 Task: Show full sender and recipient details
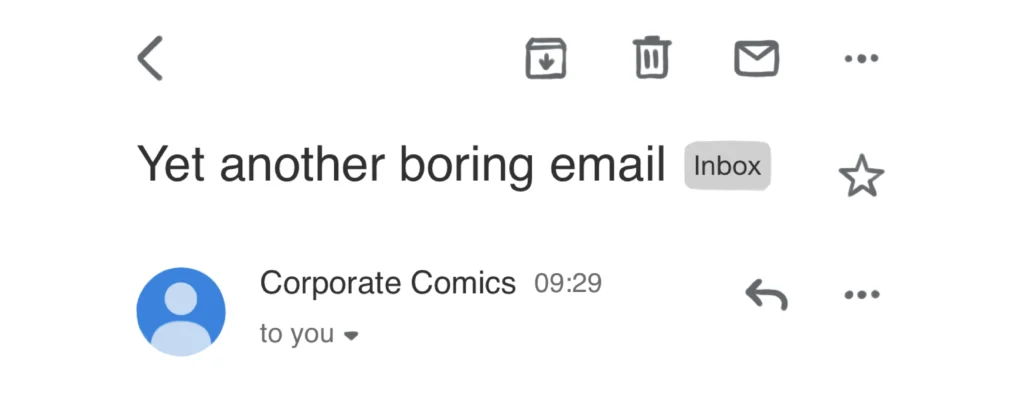(351, 336)
